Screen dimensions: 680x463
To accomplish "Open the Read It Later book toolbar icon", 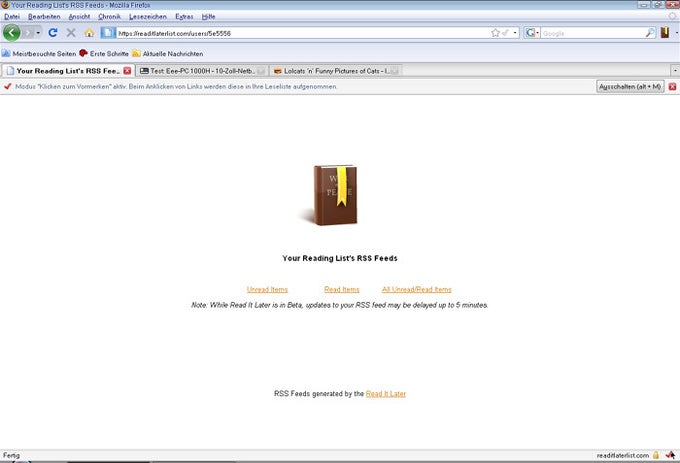I will click(x=665, y=33).
